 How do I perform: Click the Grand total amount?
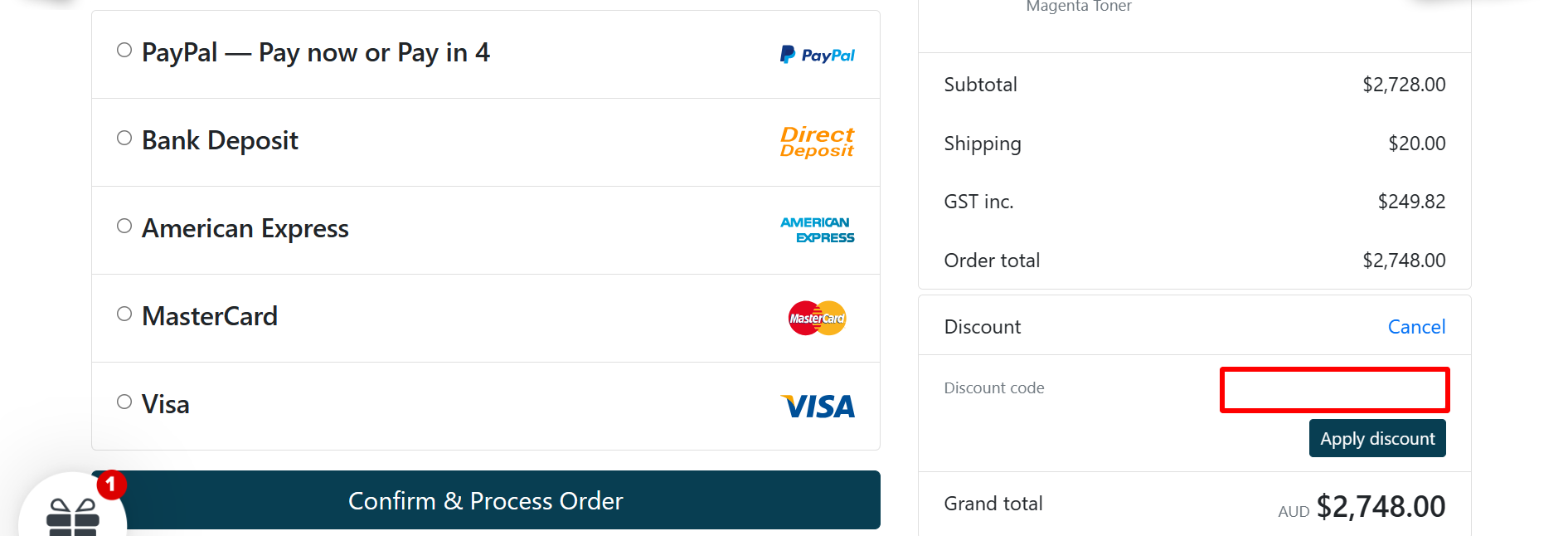1381,504
